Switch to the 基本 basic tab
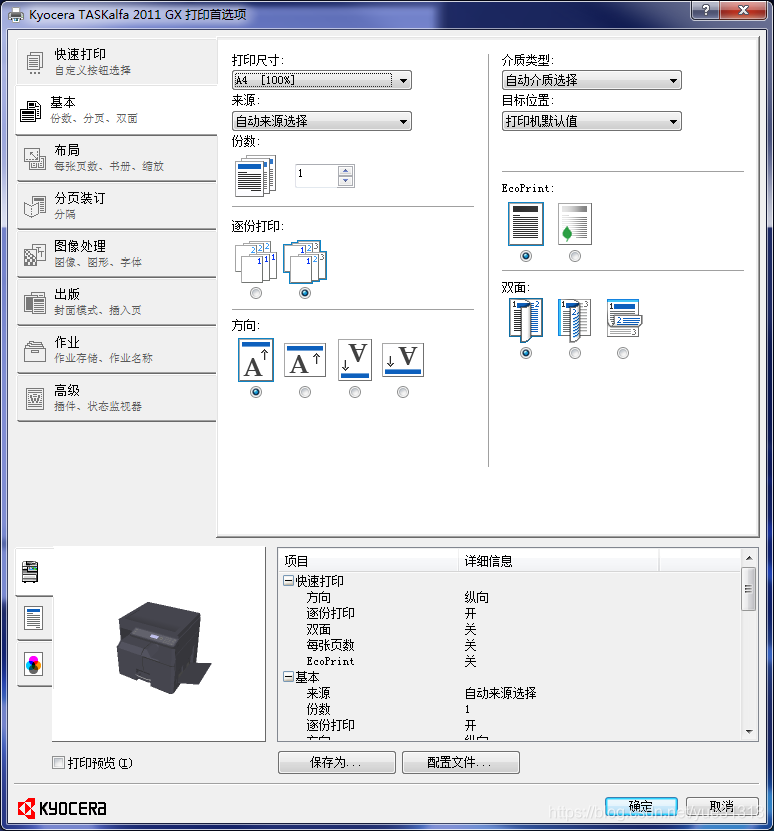774x831 pixels. coord(117,110)
